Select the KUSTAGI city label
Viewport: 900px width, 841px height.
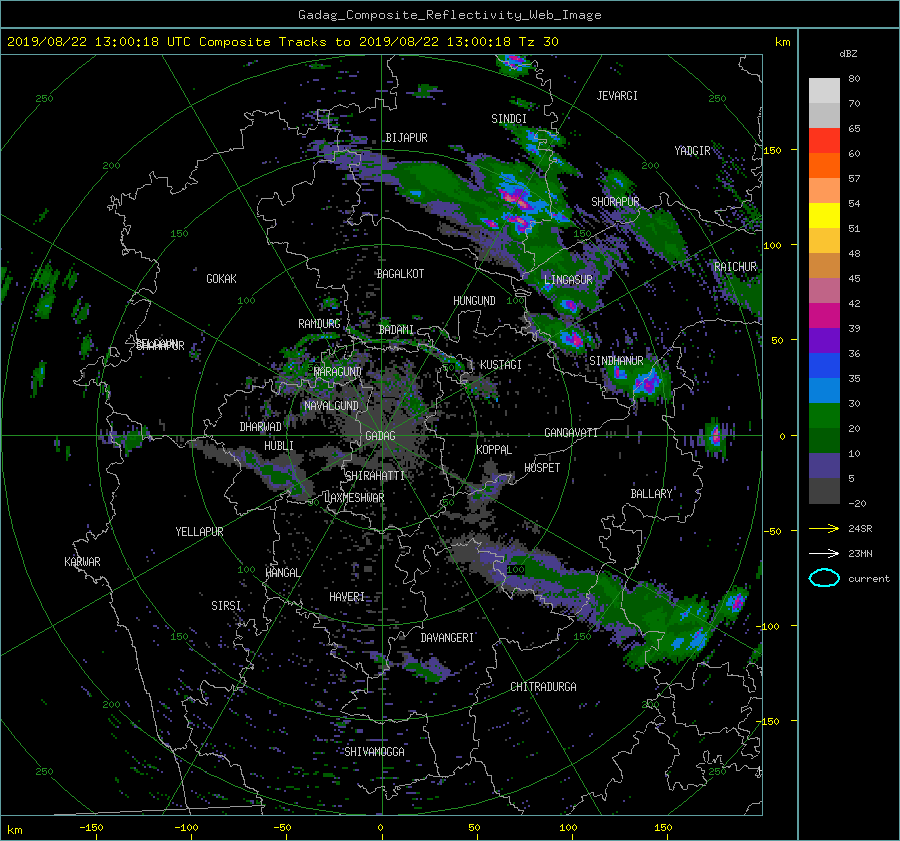coord(501,365)
